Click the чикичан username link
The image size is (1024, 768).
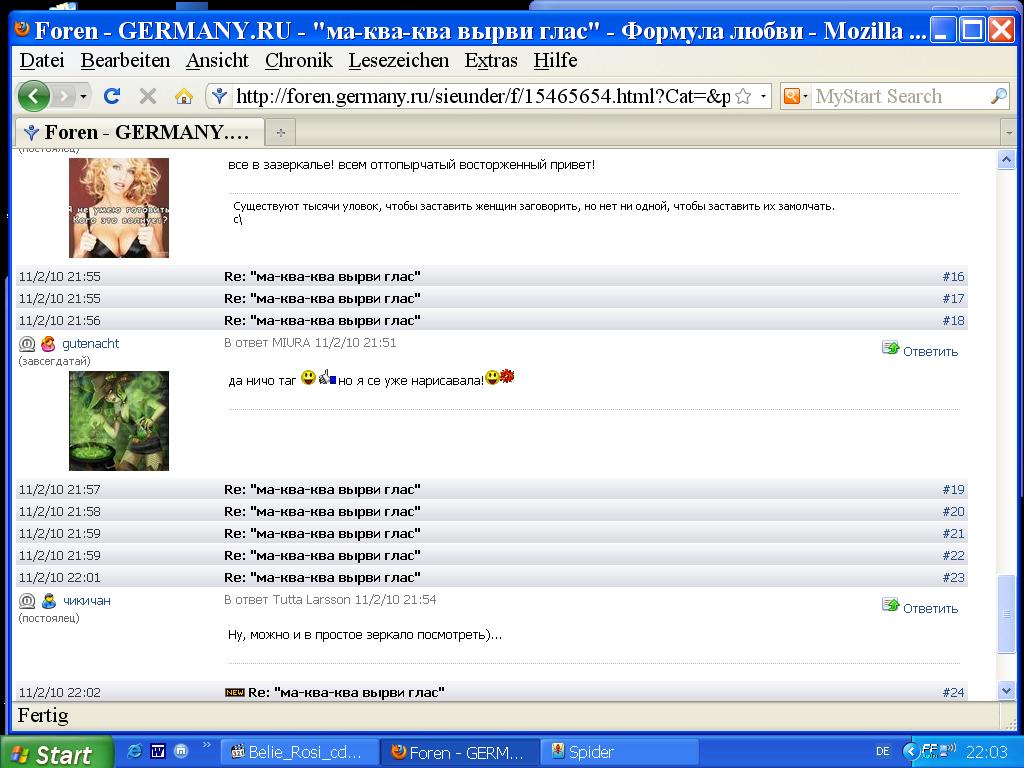(86, 601)
